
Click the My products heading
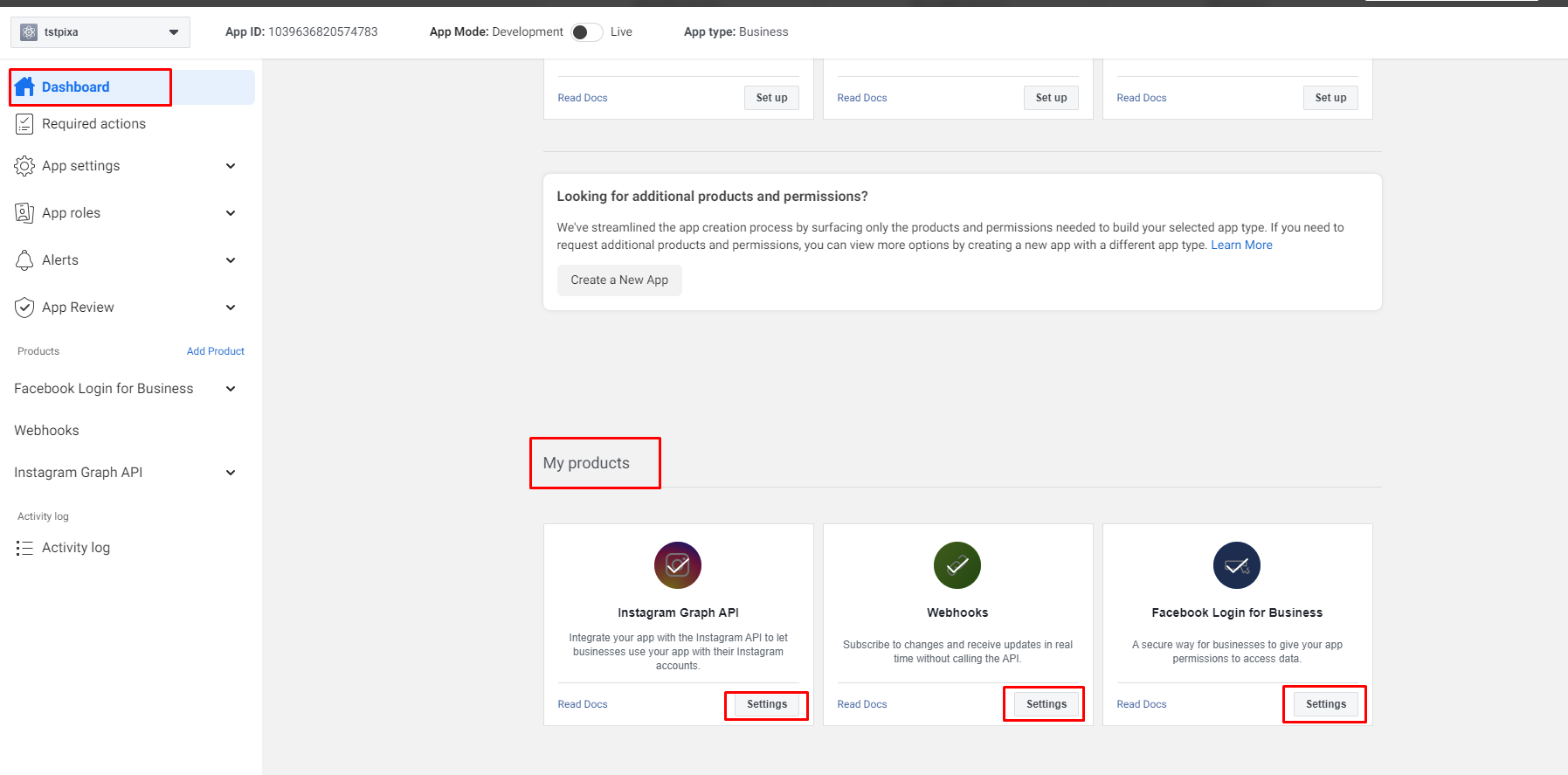586,463
